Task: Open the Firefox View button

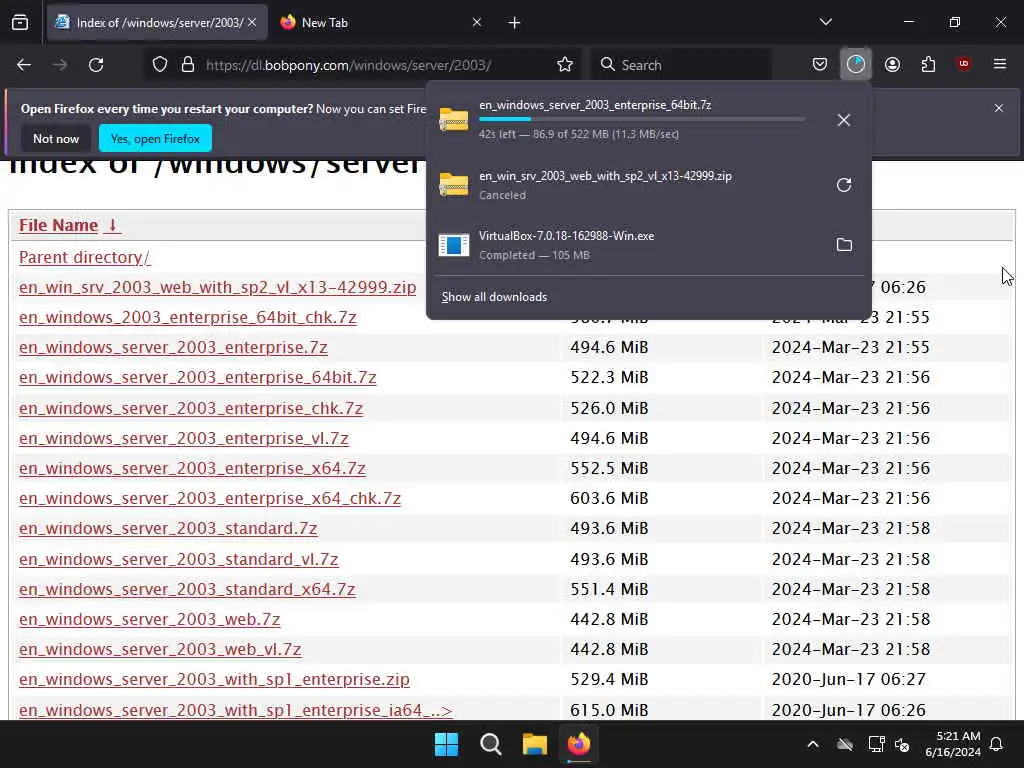Action: pos(20,23)
